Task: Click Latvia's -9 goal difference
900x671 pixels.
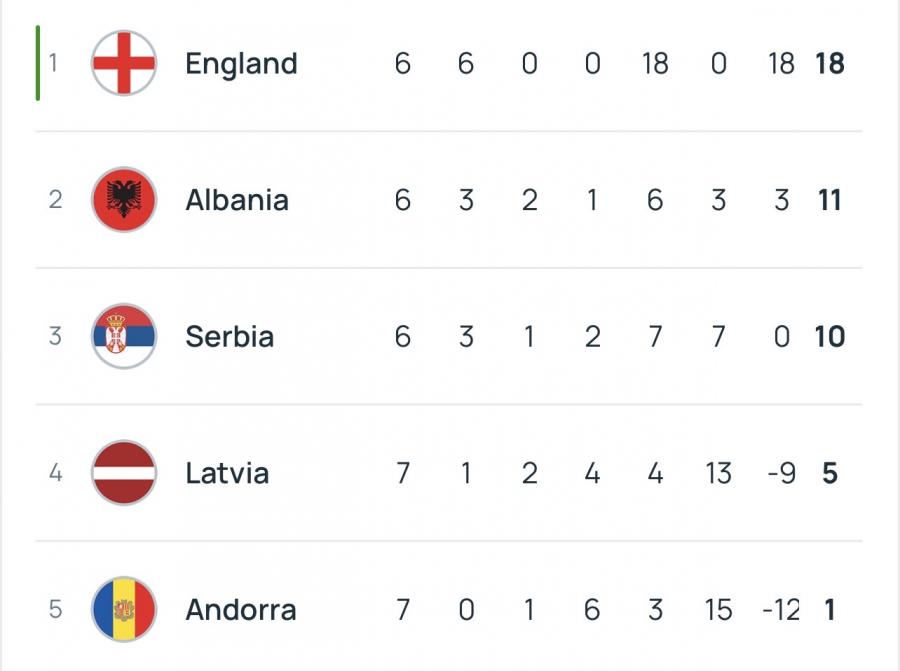Action: coord(780,472)
